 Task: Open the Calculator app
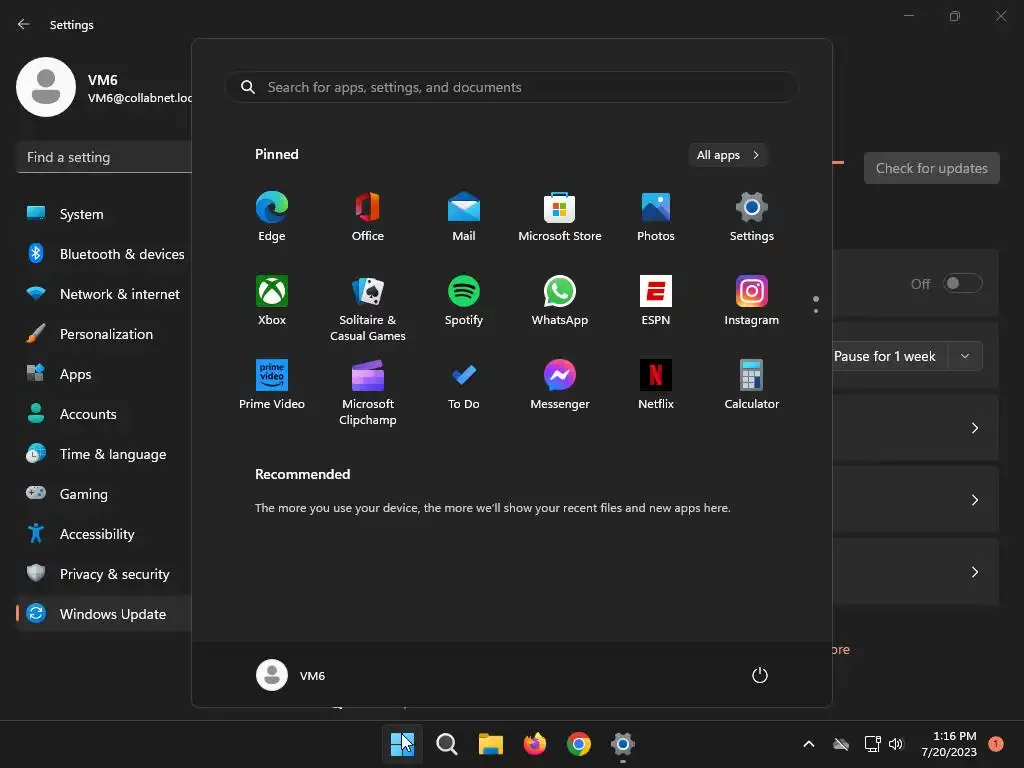(x=752, y=385)
